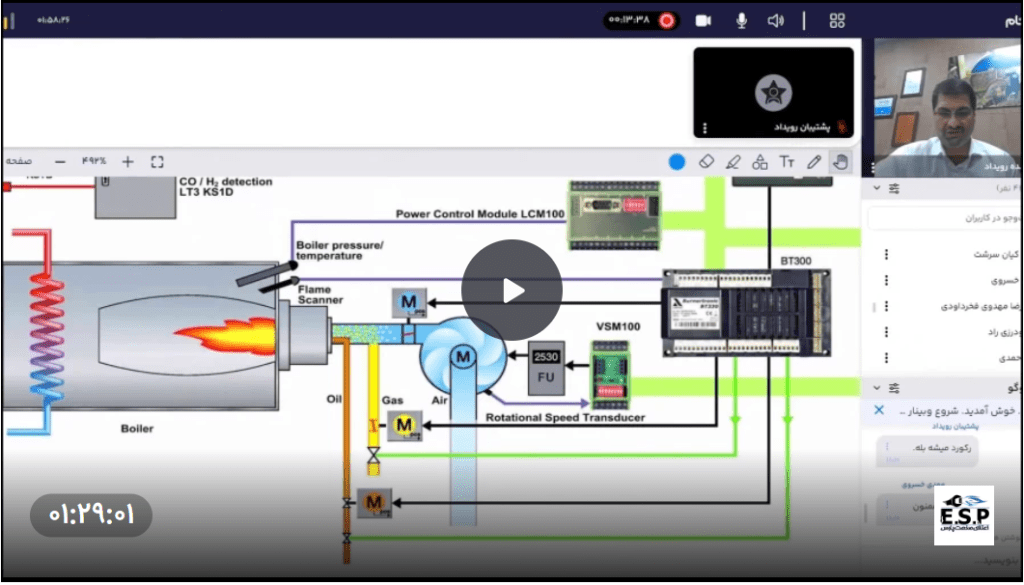
Task: Toggle the webcam camera
Action: pos(703,20)
